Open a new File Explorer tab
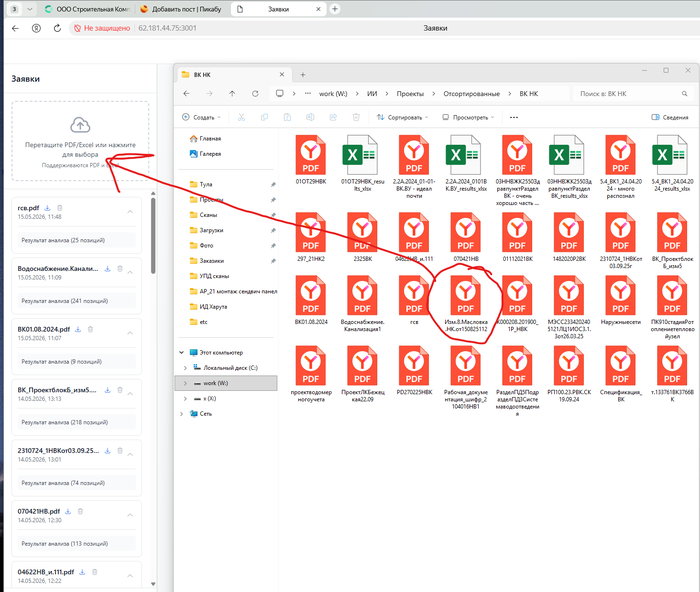The height and width of the screenshot is (592, 700). pyautogui.click(x=303, y=75)
